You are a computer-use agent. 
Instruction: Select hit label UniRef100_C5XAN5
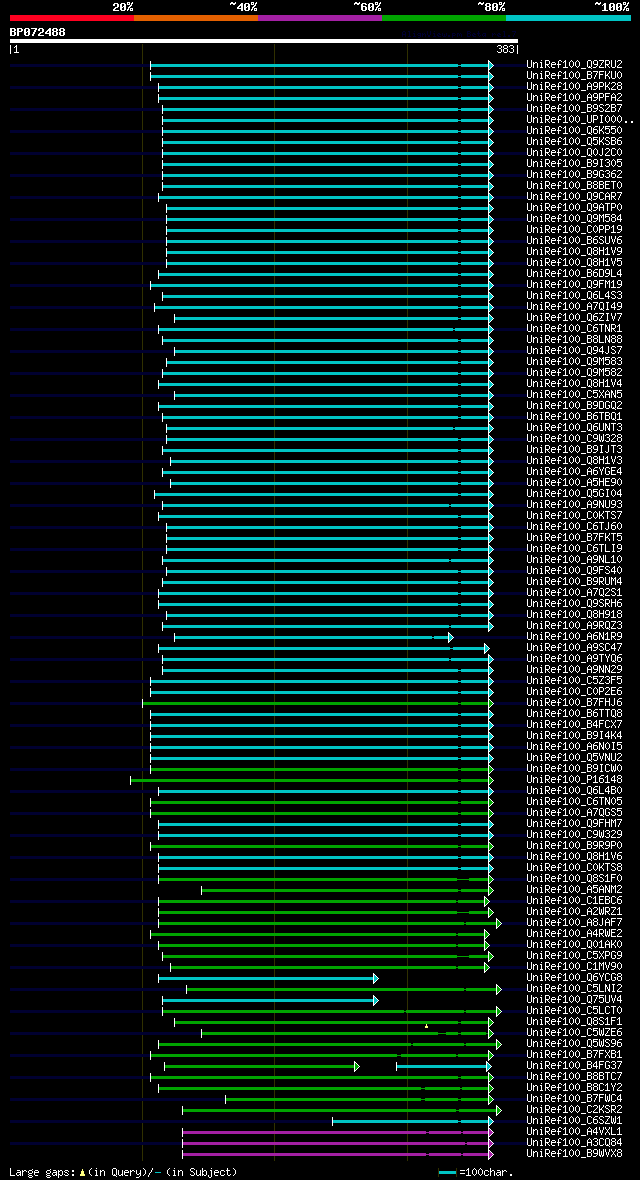[574, 394]
